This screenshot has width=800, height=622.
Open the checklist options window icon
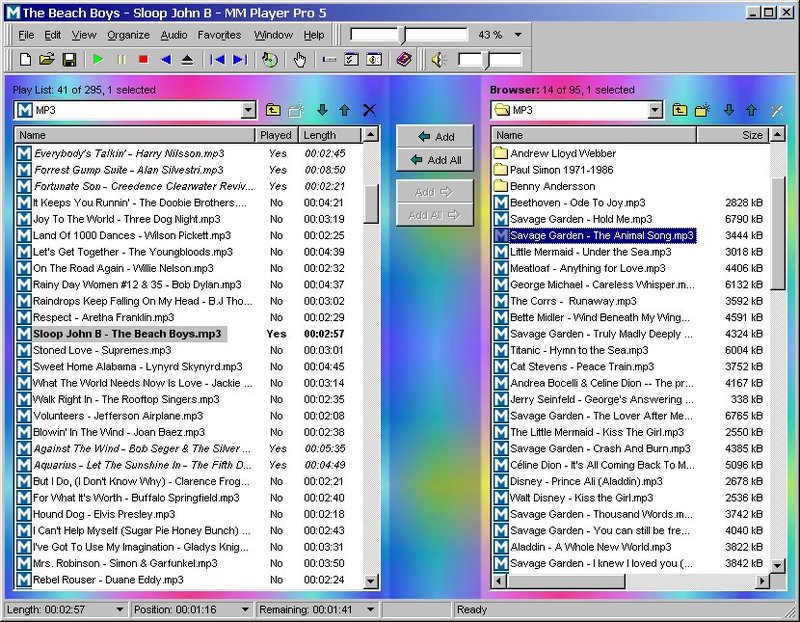tap(351, 60)
